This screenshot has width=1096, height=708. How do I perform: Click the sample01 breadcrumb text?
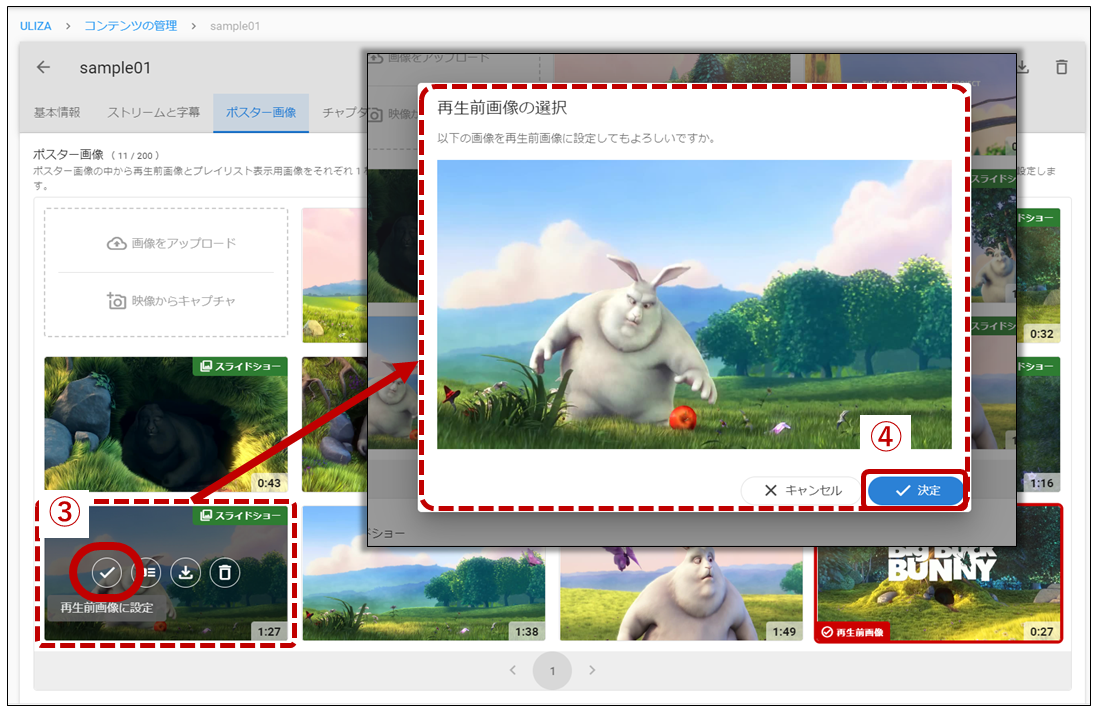click(235, 26)
